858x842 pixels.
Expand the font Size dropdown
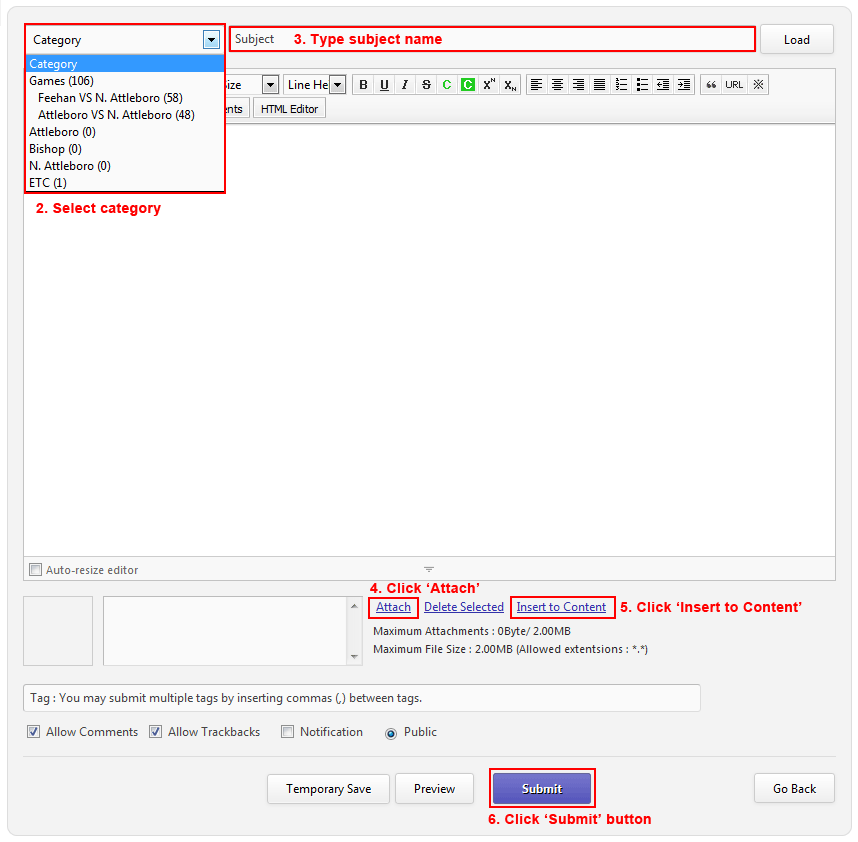pos(270,85)
